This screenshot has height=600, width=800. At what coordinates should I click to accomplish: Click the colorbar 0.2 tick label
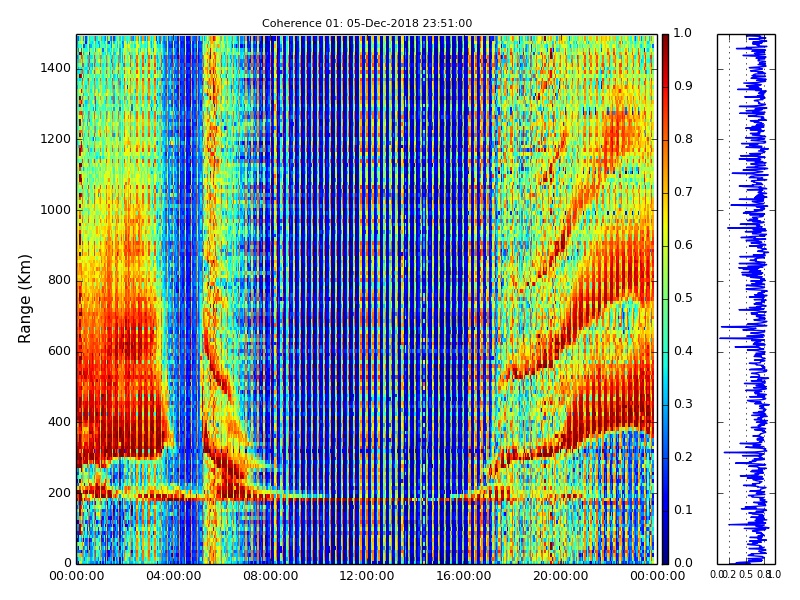point(683,457)
